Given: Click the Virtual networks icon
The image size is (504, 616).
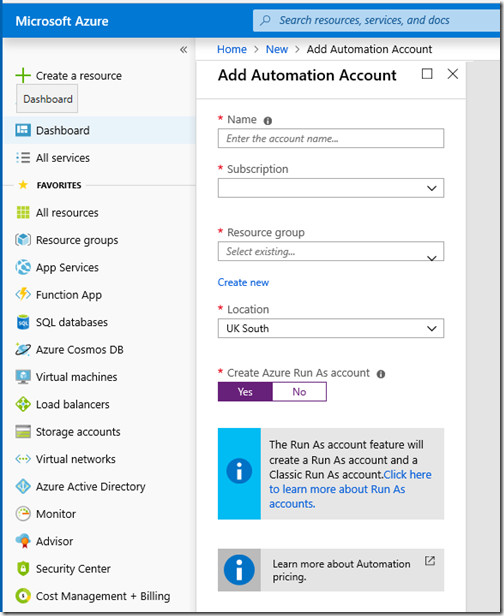Looking at the screenshot, I should click(23, 459).
